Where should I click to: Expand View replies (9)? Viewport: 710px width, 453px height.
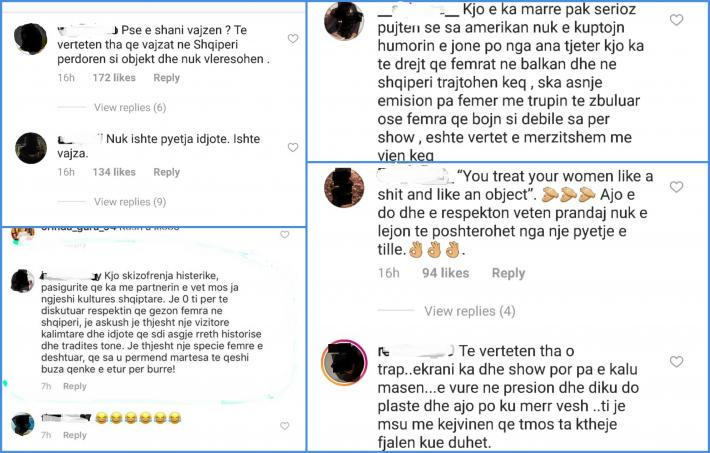[130, 202]
